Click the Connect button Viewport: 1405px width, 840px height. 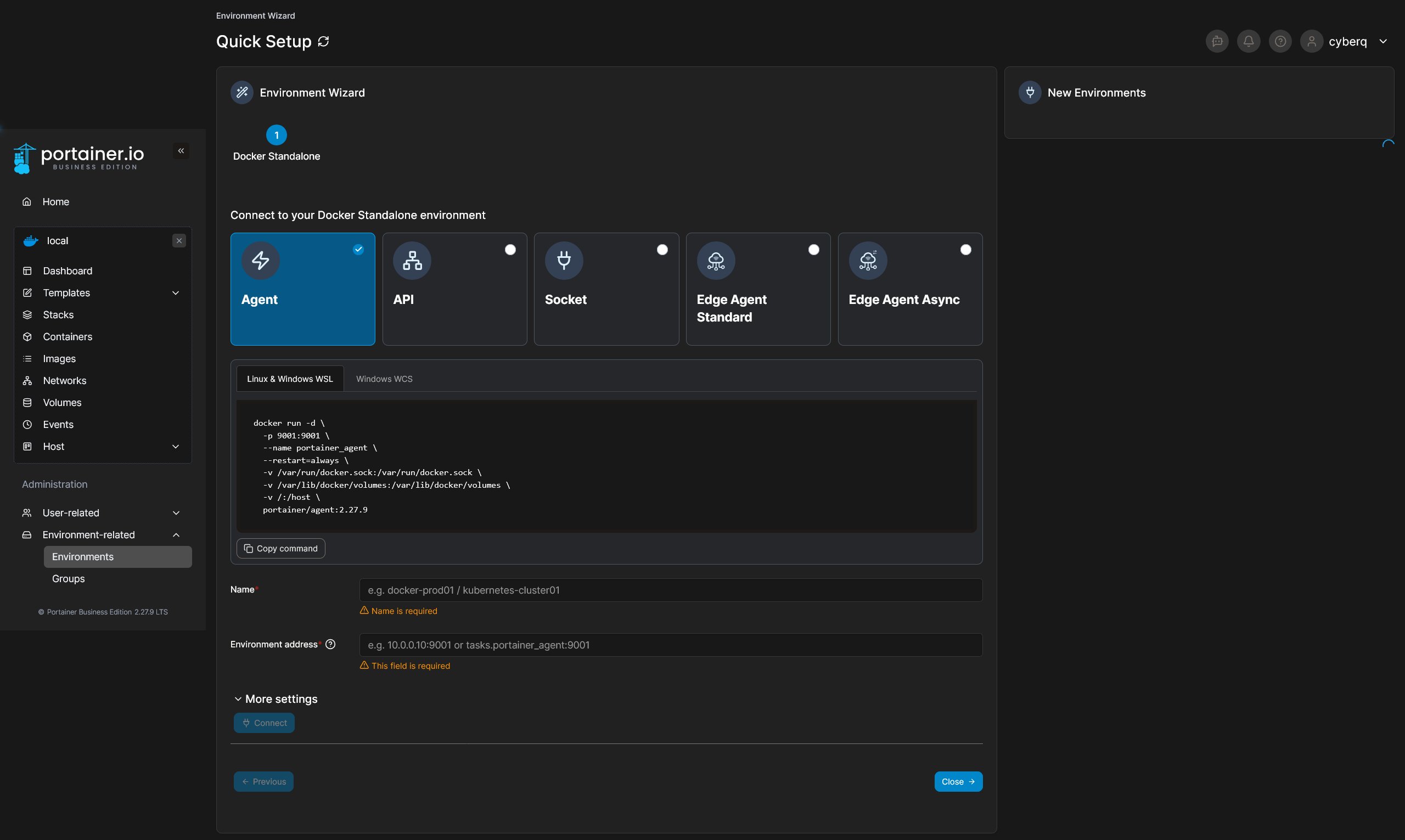265,723
